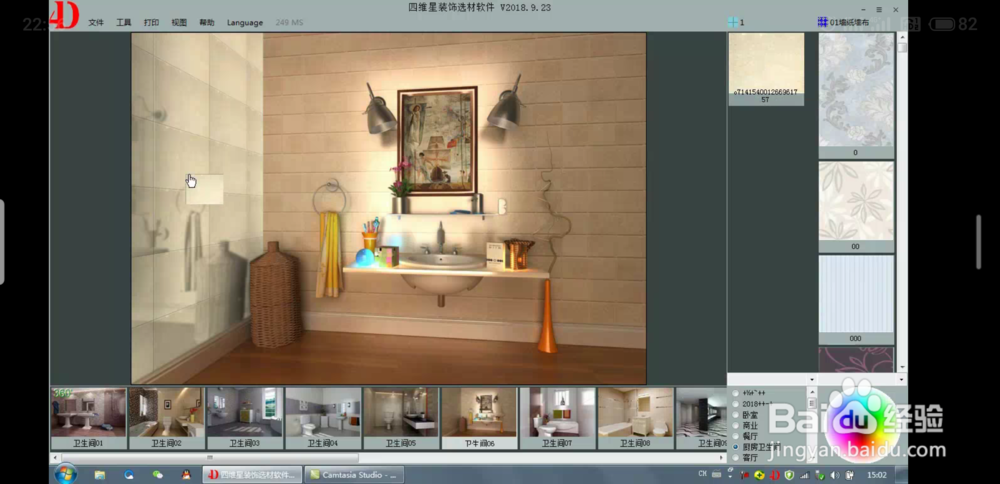Select the 商业 room category
The width and height of the screenshot is (1000, 484).
tap(745, 425)
